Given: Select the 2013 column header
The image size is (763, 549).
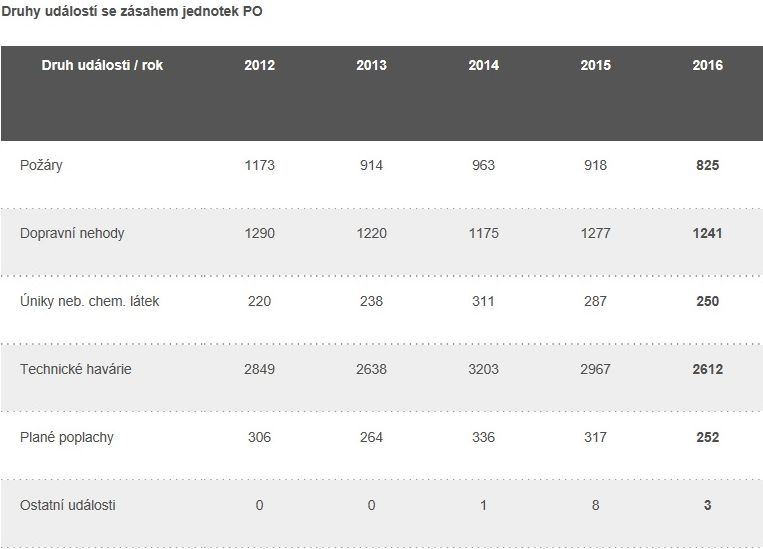Looking at the screenshot, I should (x=371, y=65).
